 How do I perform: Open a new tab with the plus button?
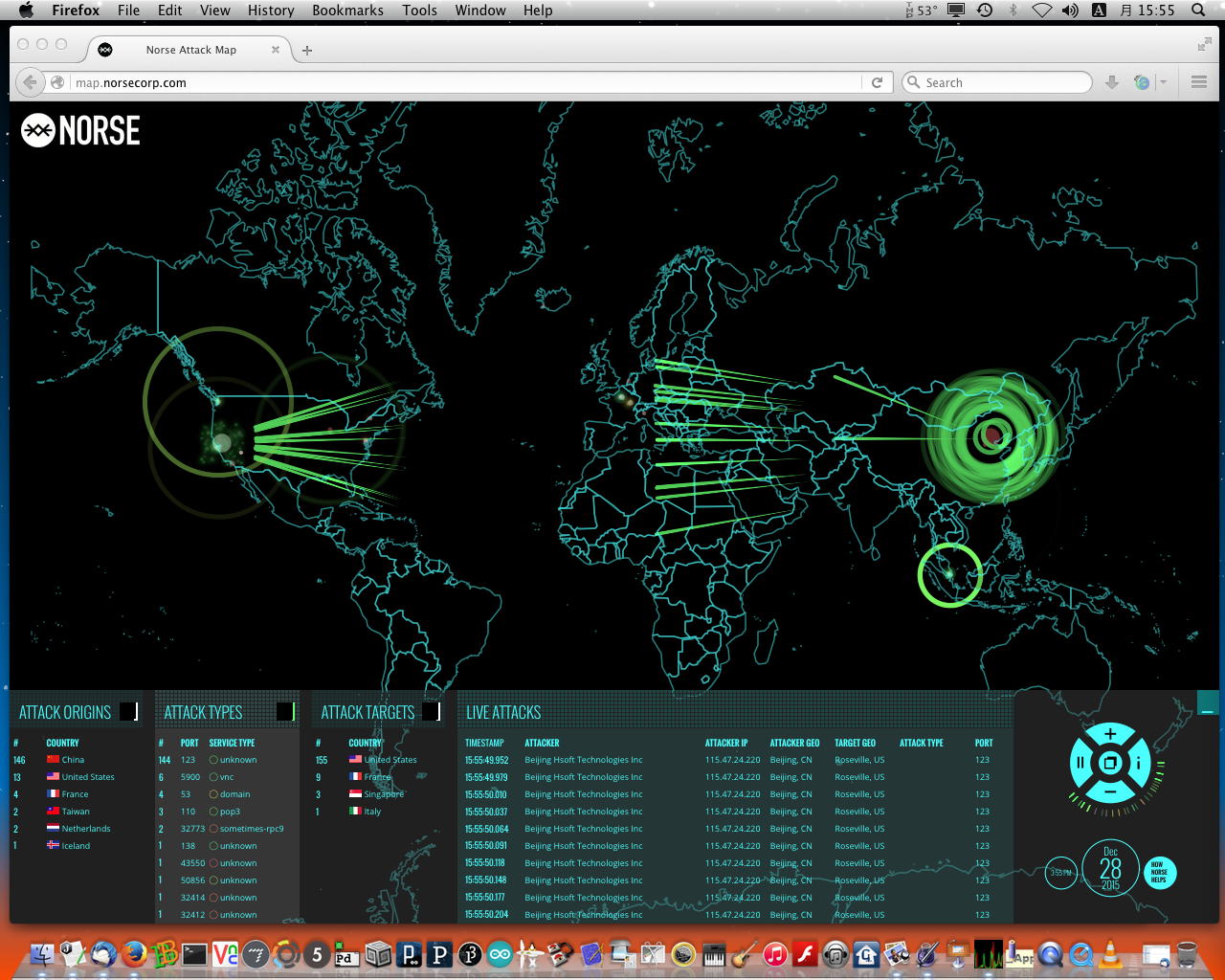[x=307, y=51]
